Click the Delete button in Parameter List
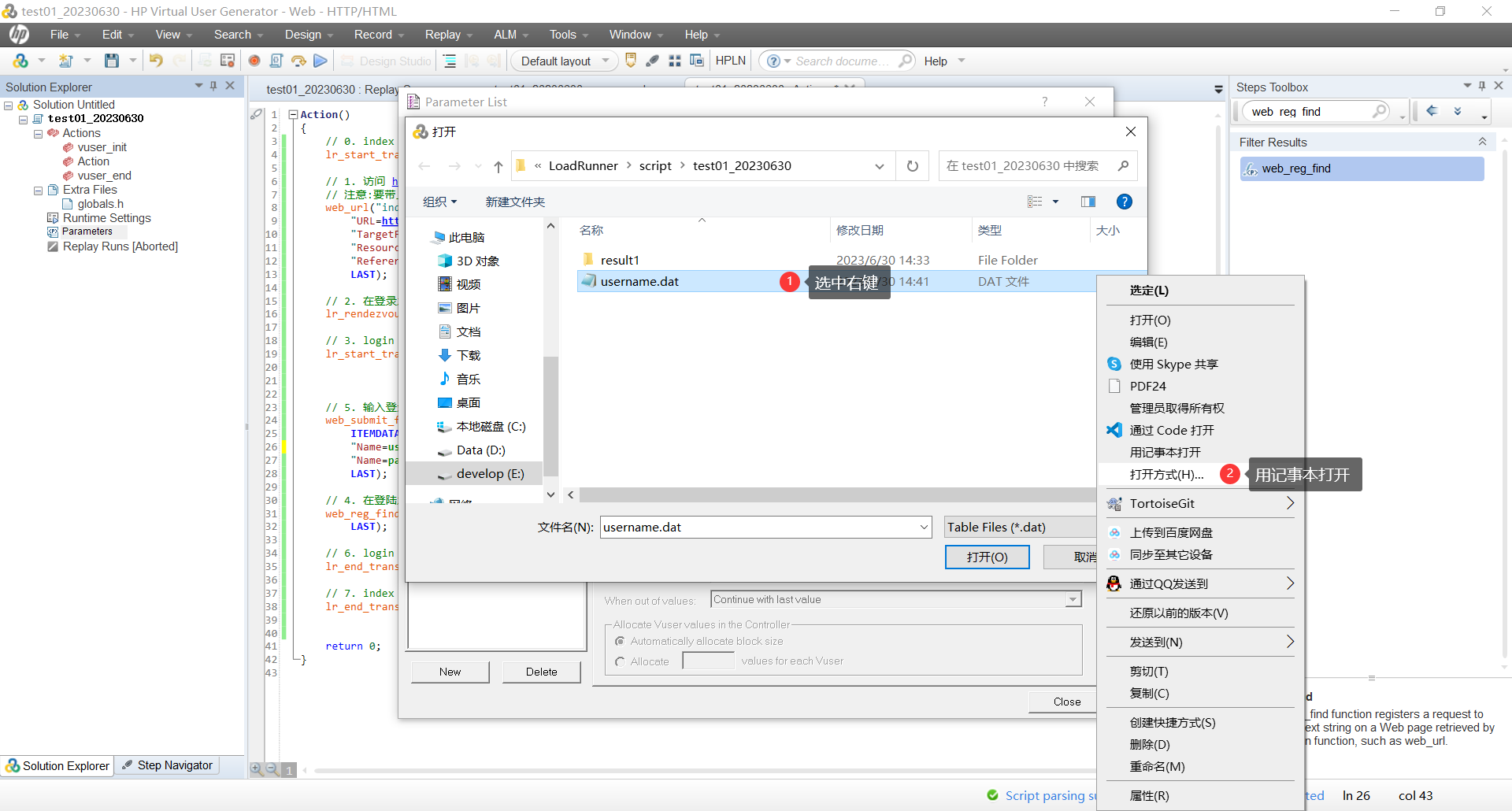 click(541, 672)
